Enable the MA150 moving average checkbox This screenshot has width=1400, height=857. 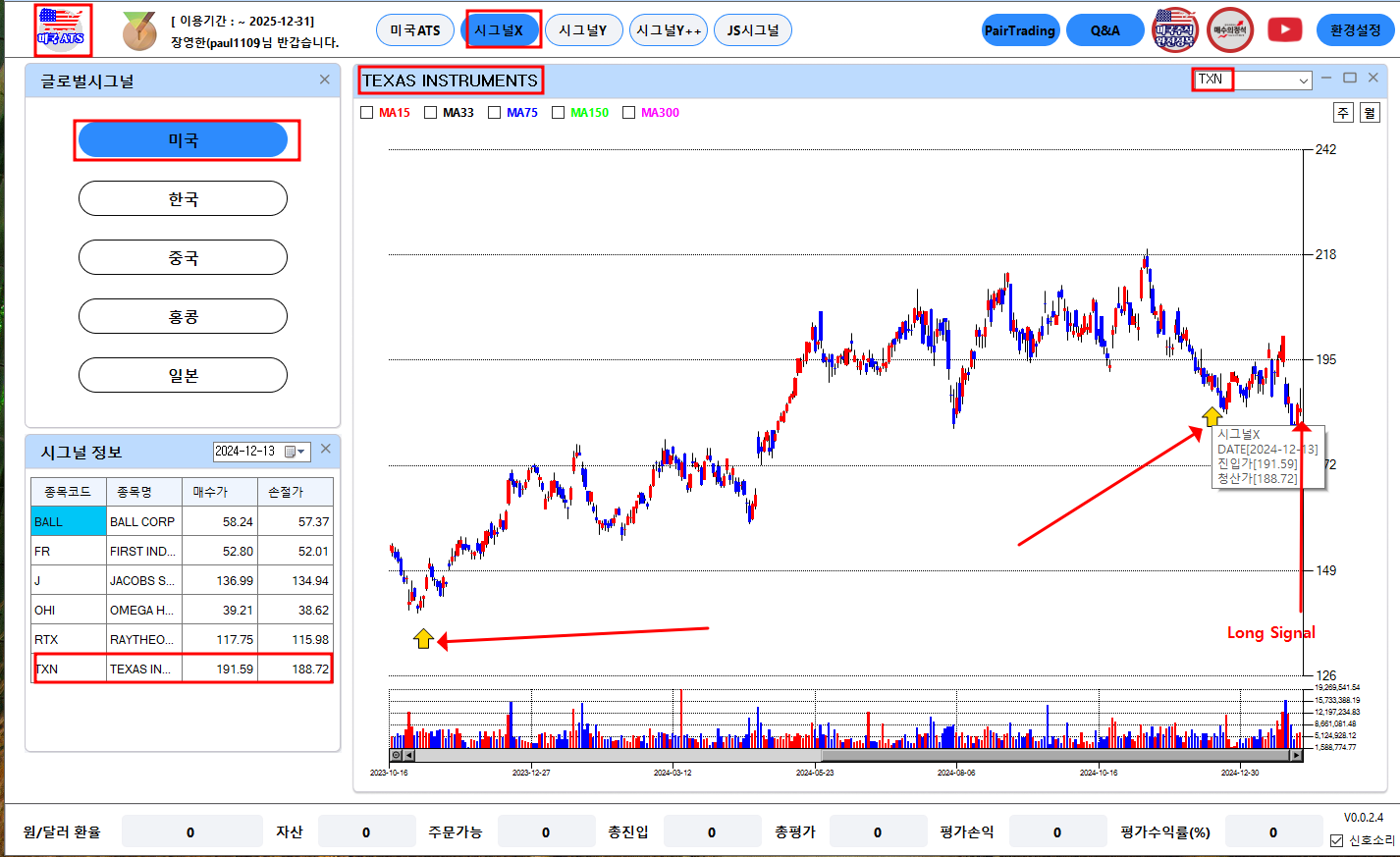point(559,113)
